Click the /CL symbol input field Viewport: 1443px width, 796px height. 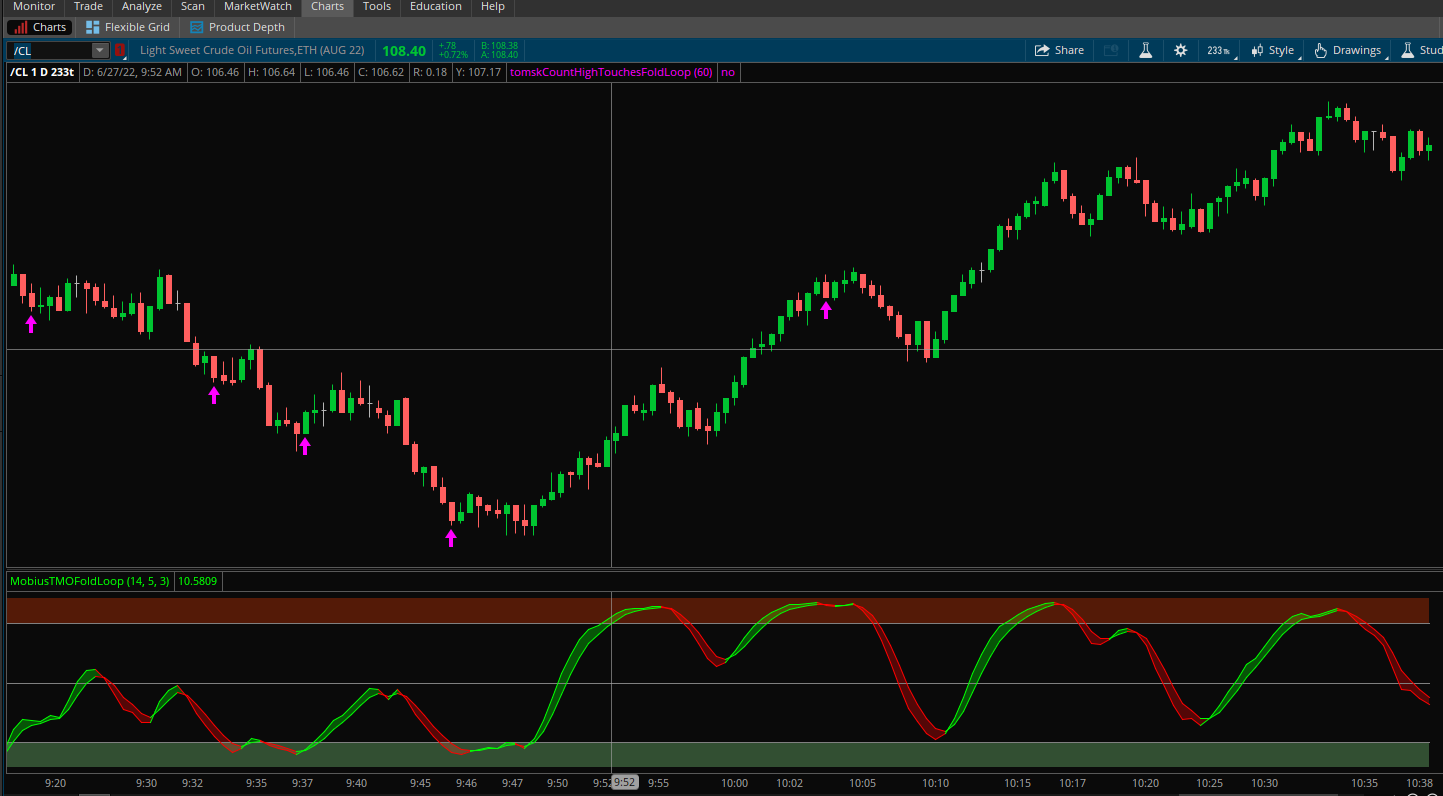[50, 50]
